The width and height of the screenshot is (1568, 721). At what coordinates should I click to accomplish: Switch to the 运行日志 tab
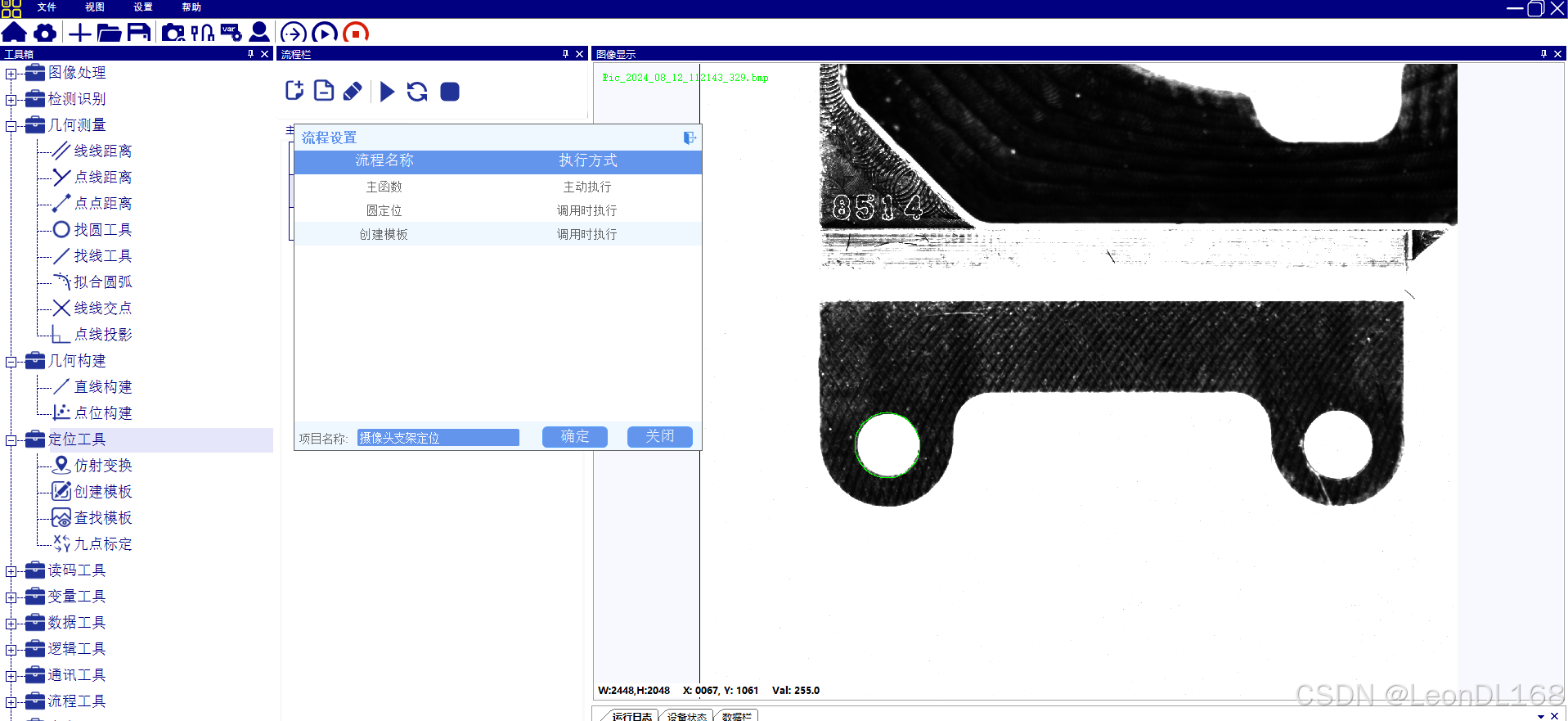[x=631, y=716]
